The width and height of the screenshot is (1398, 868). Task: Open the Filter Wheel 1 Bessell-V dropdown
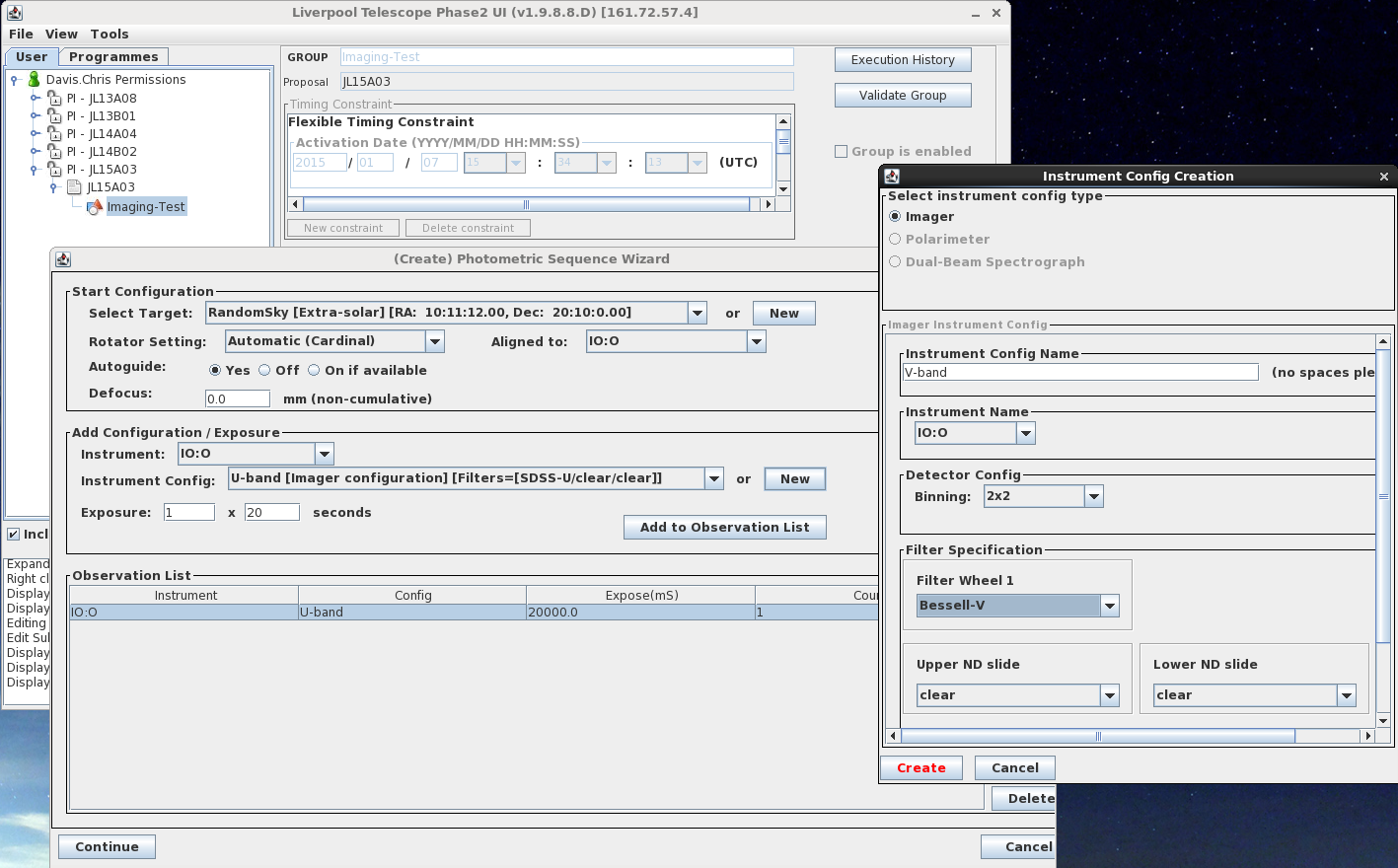(x=1110, y=606)
